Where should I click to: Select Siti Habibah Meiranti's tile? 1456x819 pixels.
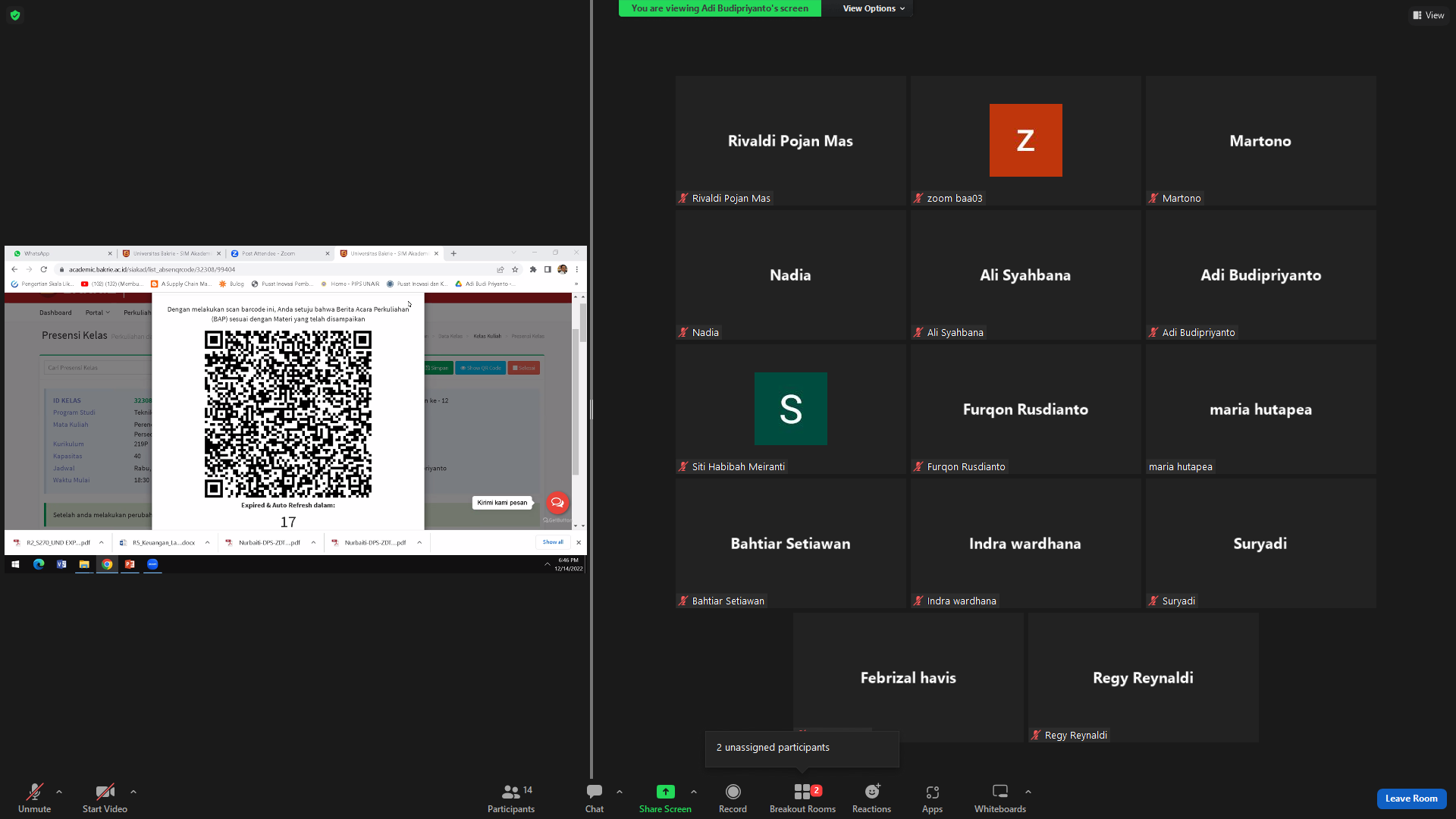(x=791, y=409)
